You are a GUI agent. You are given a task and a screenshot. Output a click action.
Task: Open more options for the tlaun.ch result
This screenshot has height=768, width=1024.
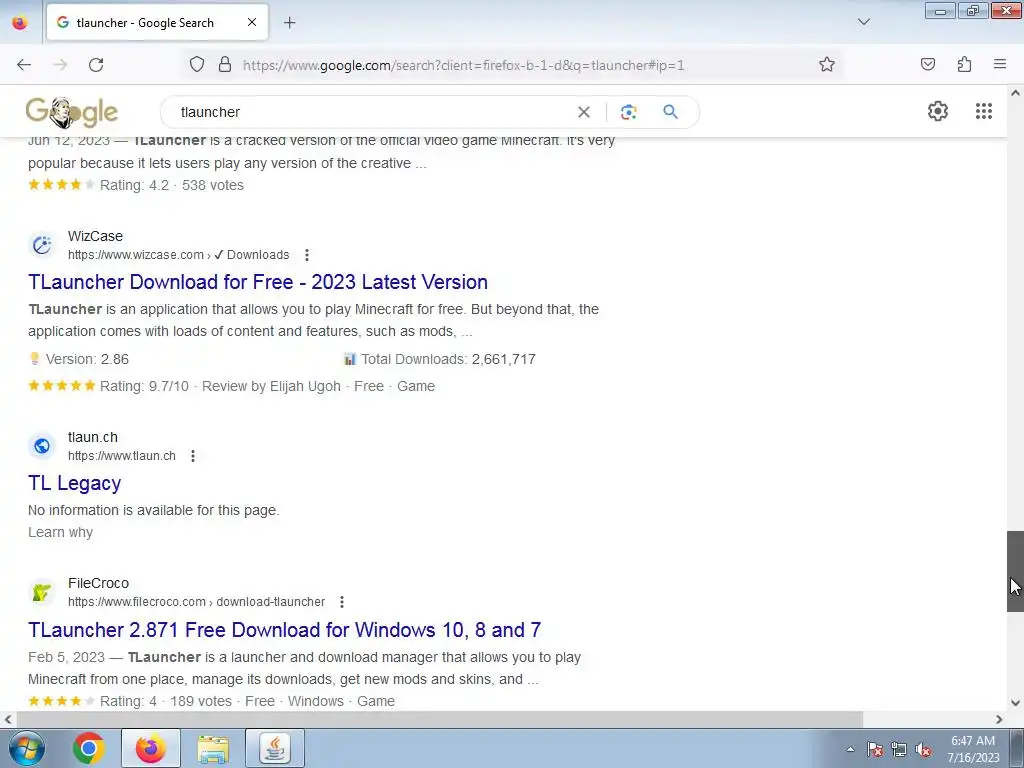pos(193,456)
